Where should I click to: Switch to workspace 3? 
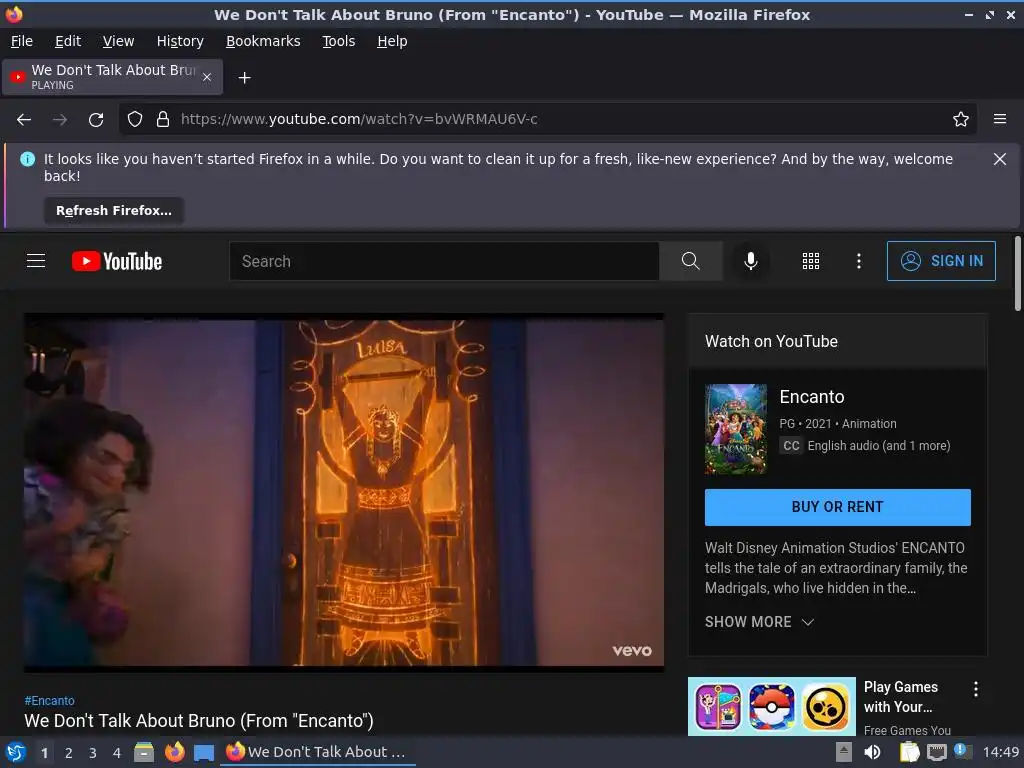point(93,753)
